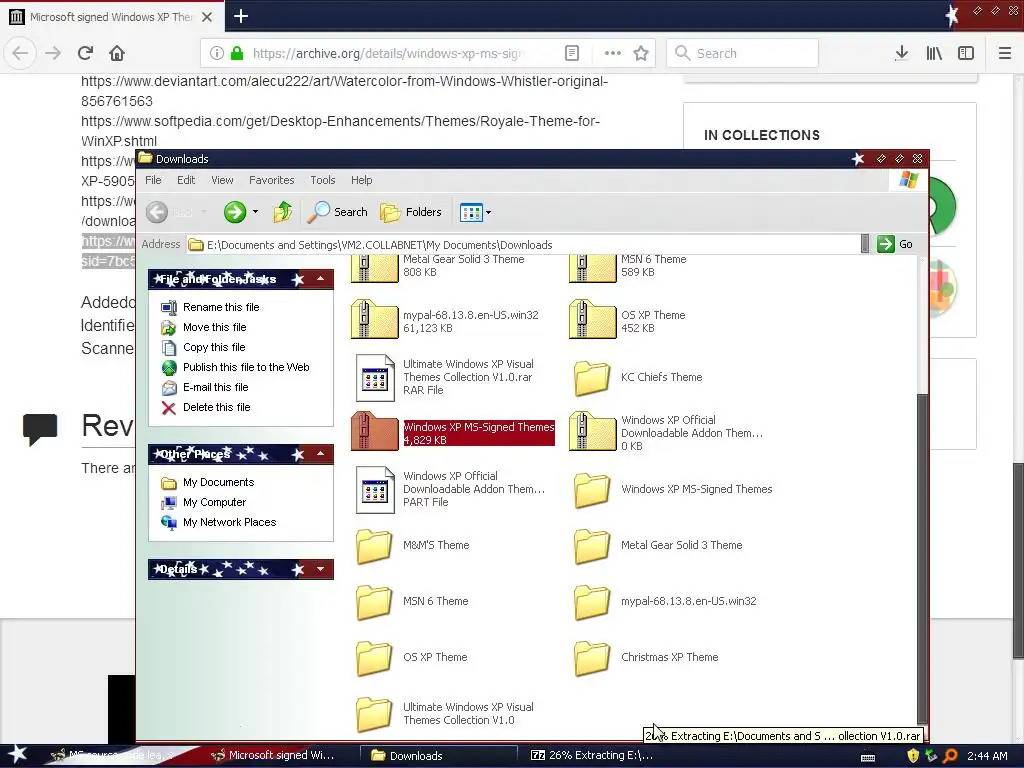Viewport: 1024px width, 768px height.
Task: Select Windows XP Official Addon PART file
Action: [x=450, y=489]
